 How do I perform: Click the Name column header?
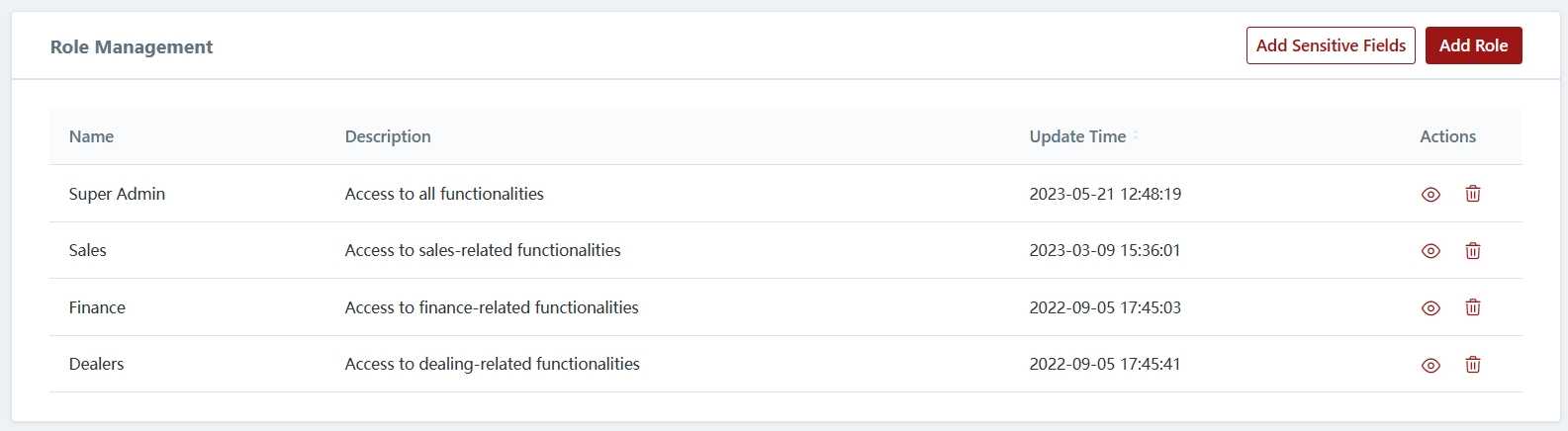91,136
